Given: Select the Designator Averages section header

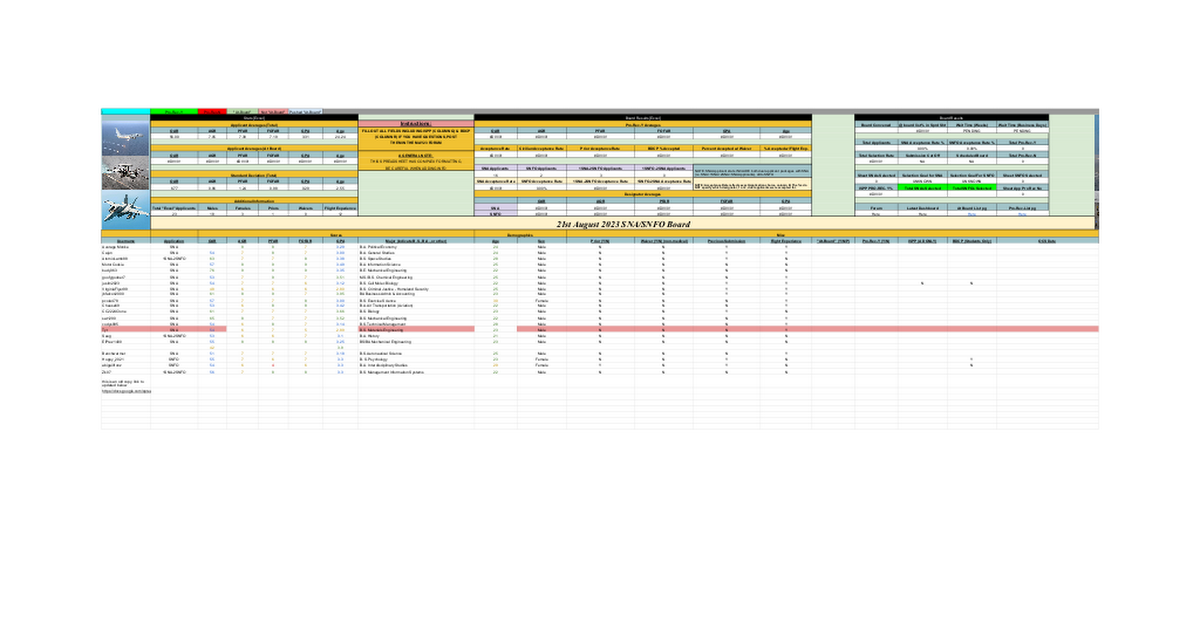Looking at the screenshot, I should tap(642, 193).
